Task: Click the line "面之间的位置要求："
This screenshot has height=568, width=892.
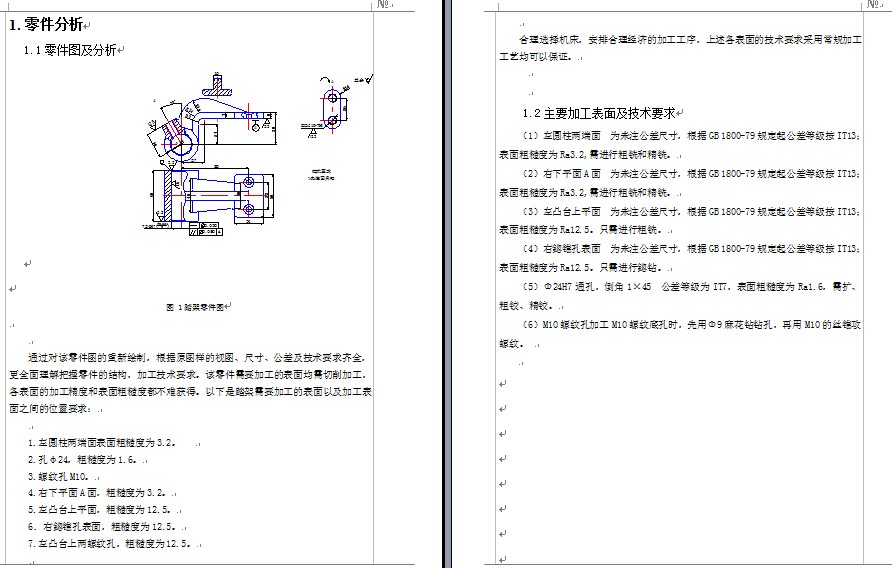Action: [x=52, y=409]
